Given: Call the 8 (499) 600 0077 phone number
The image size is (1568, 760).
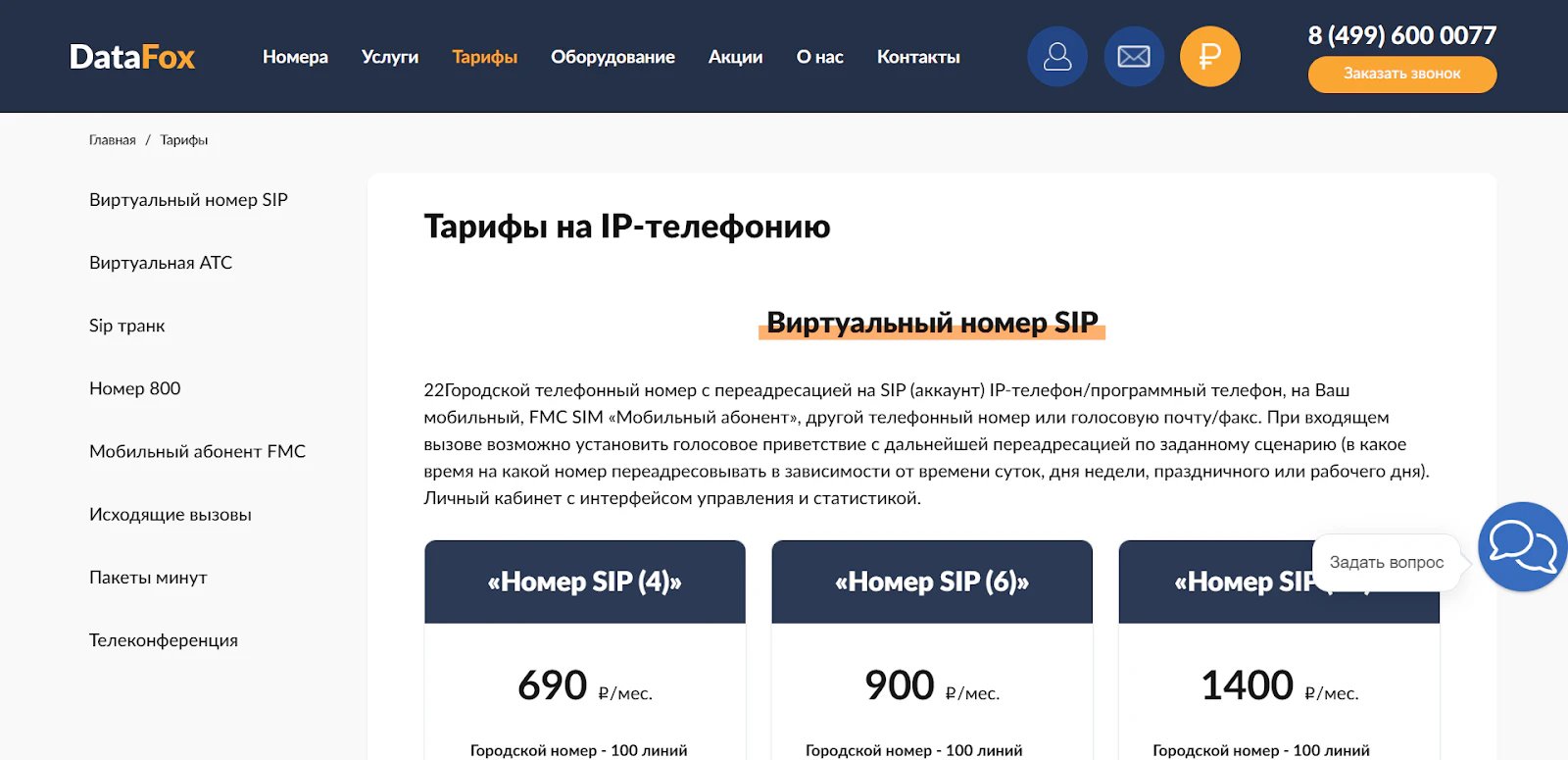Looking at the screenshot, I should coord(1402,35).
